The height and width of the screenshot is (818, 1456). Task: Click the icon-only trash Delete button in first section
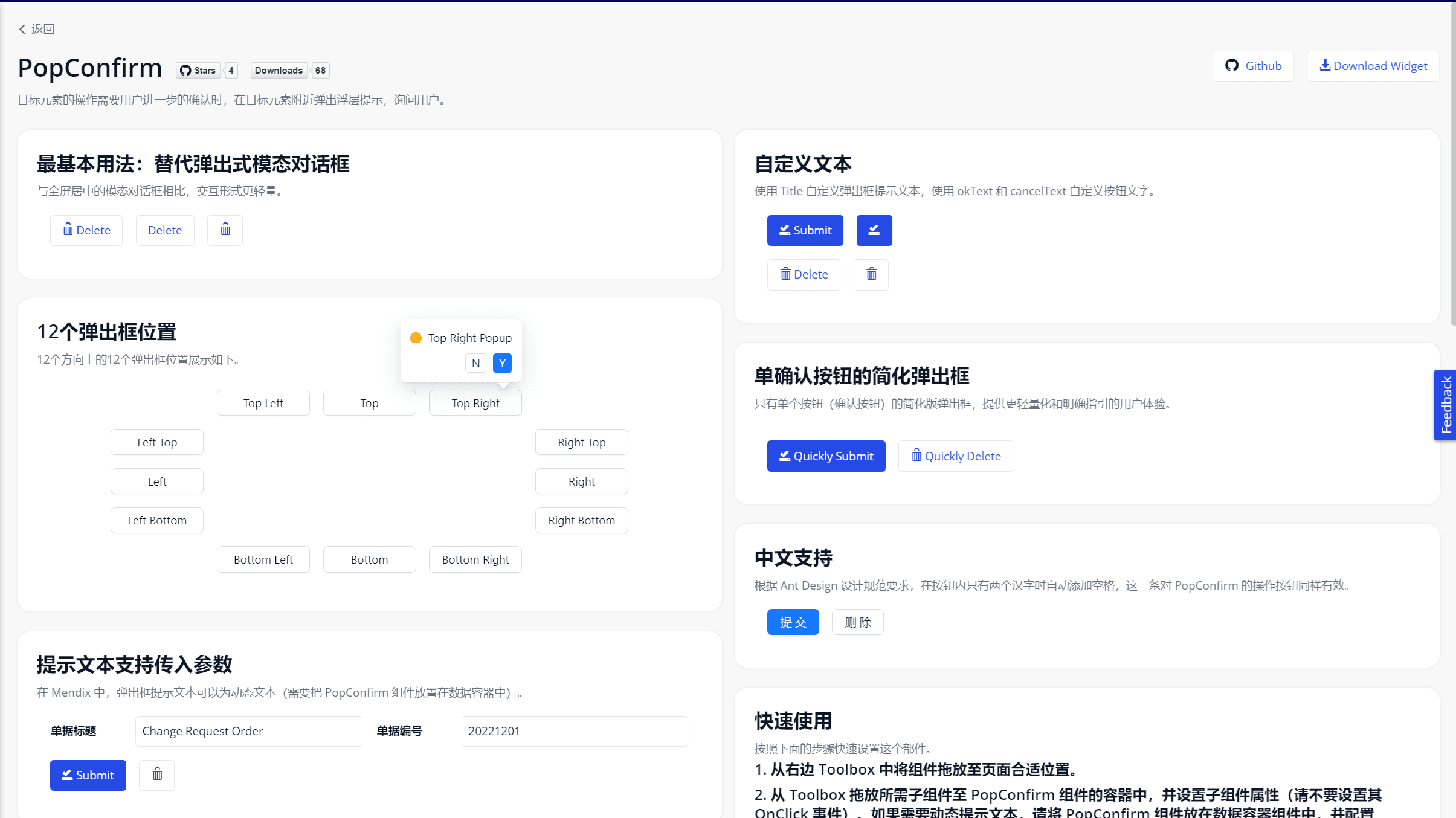(225, 230)
